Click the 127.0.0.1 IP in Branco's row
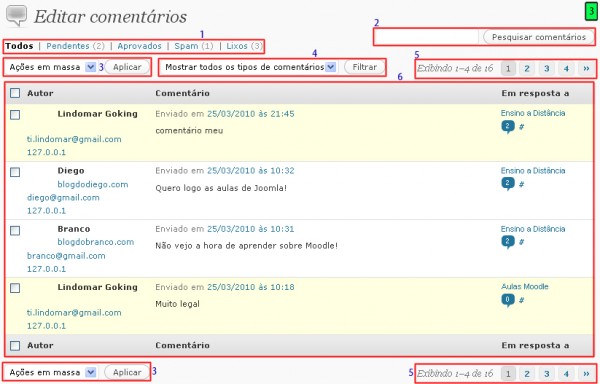 (46, 269)
